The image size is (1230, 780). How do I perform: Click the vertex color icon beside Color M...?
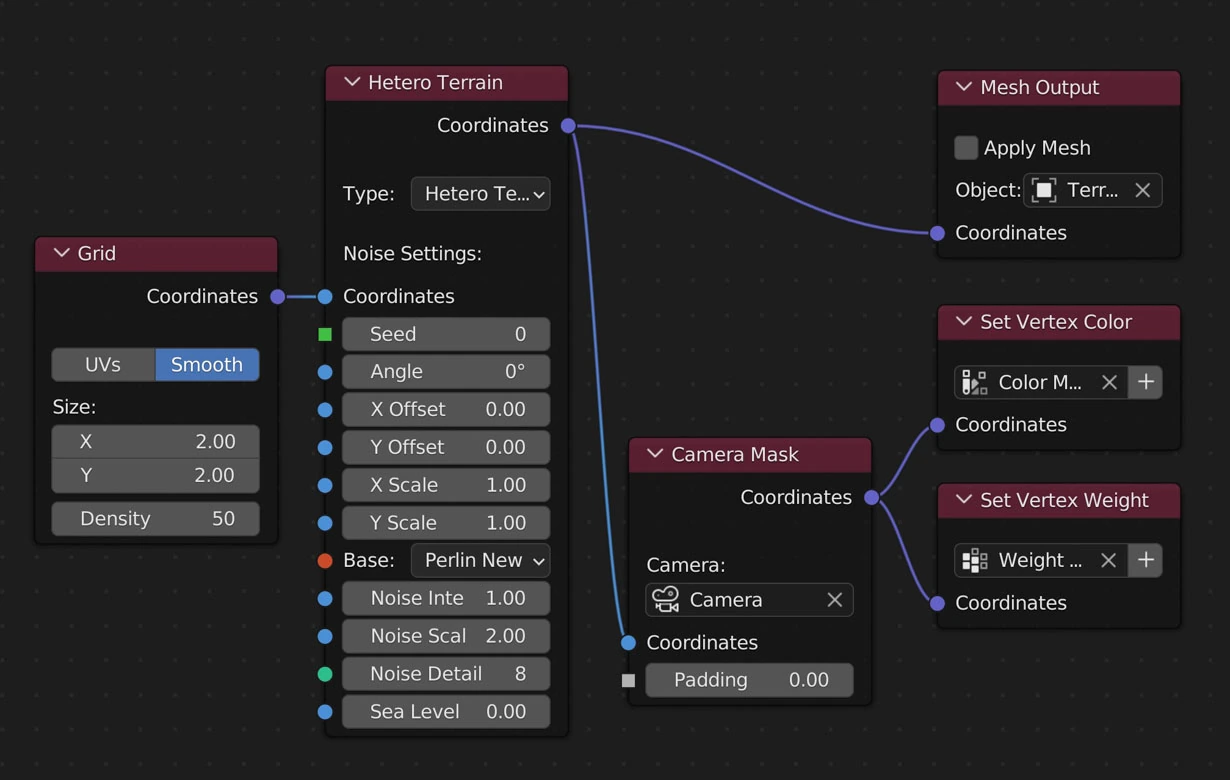pyautogui.click(x=974, y=382)
